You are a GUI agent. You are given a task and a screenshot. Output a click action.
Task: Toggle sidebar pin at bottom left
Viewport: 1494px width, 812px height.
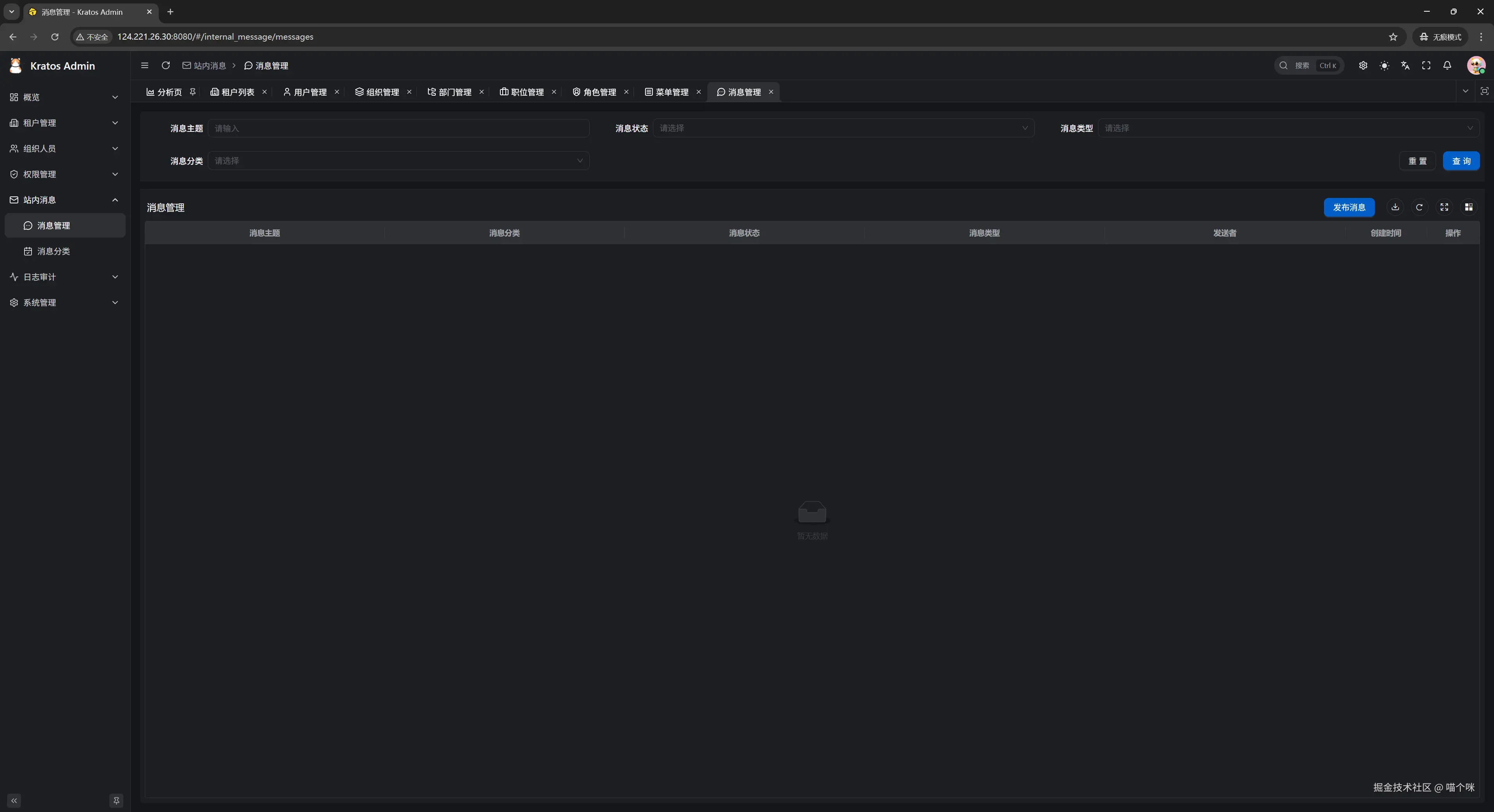pyautogui.click(x=116, y=800)
